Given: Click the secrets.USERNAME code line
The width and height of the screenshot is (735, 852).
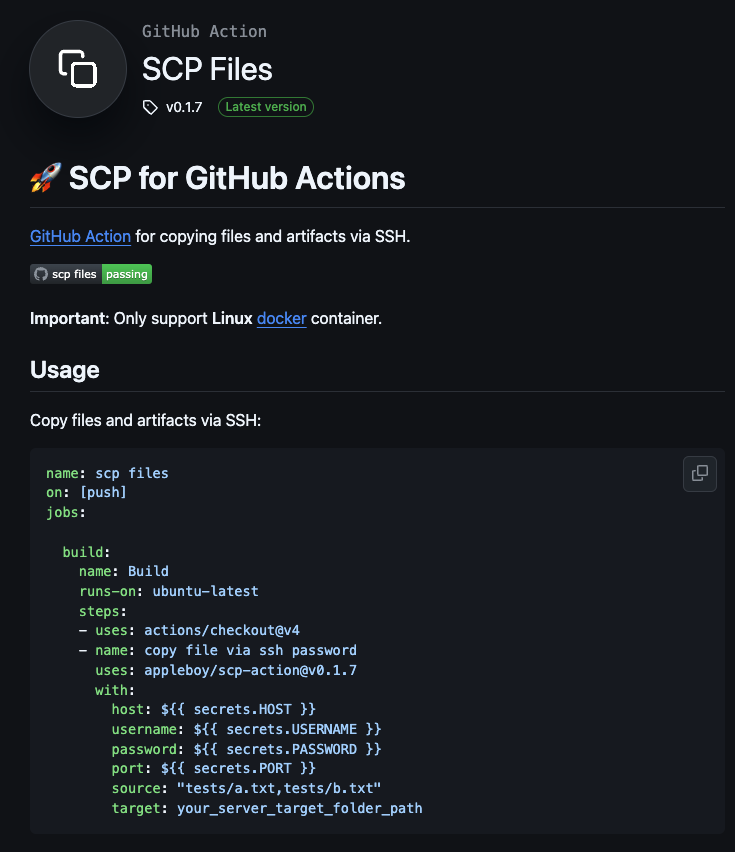Looking at the screenshot, I should tap(247, 729).
